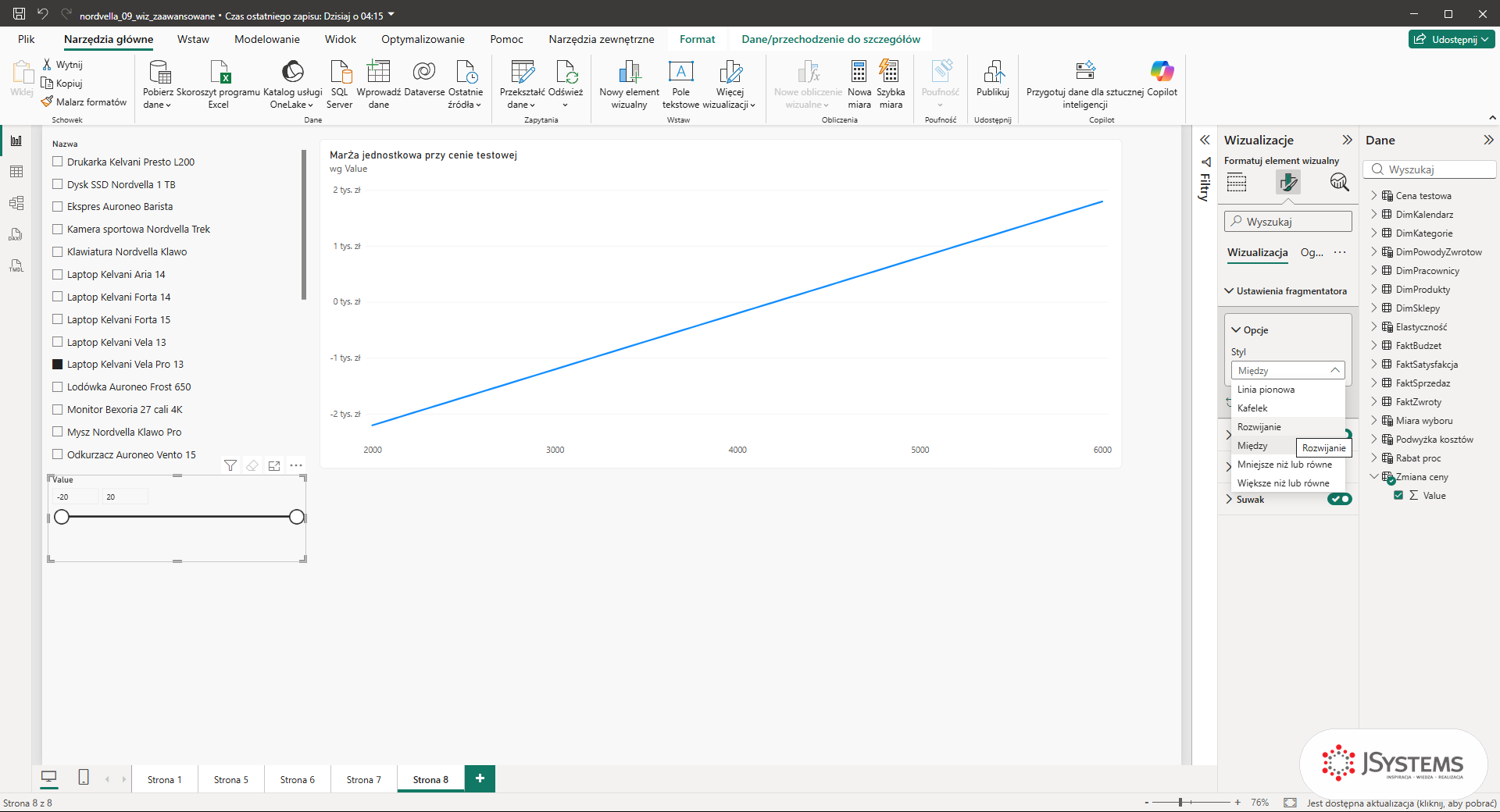Open more options ellipsis on Value slicer
The height and width of the screenshot is (812, 1500).
click(296, 465)
